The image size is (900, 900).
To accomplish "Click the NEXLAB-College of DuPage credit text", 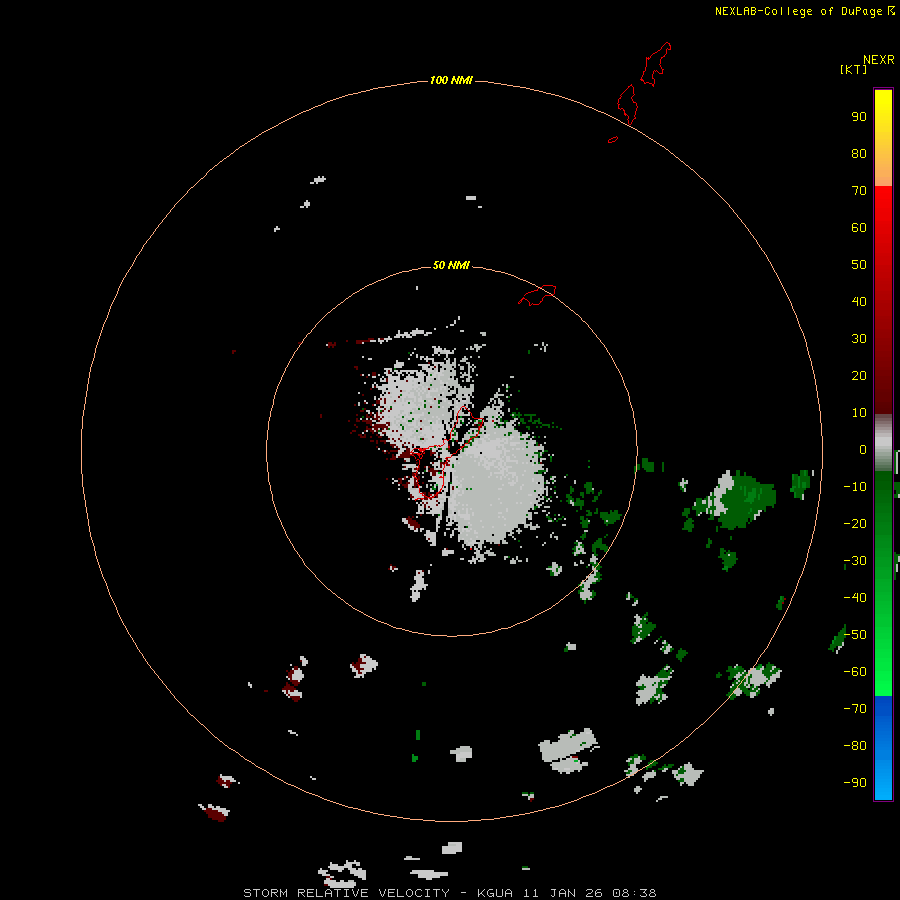I will point(798,11).
